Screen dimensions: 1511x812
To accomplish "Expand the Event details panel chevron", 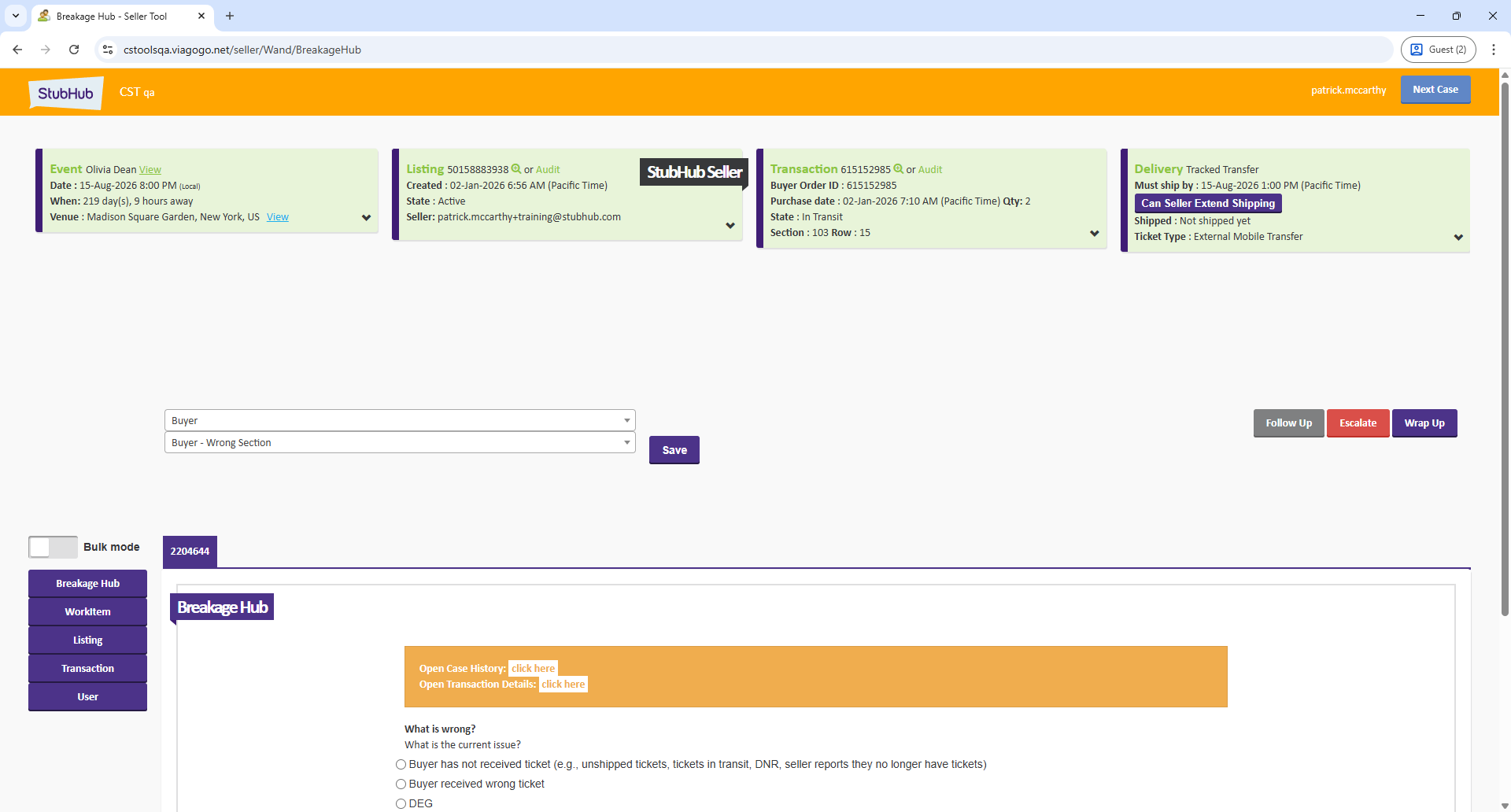I will [366, 218].
